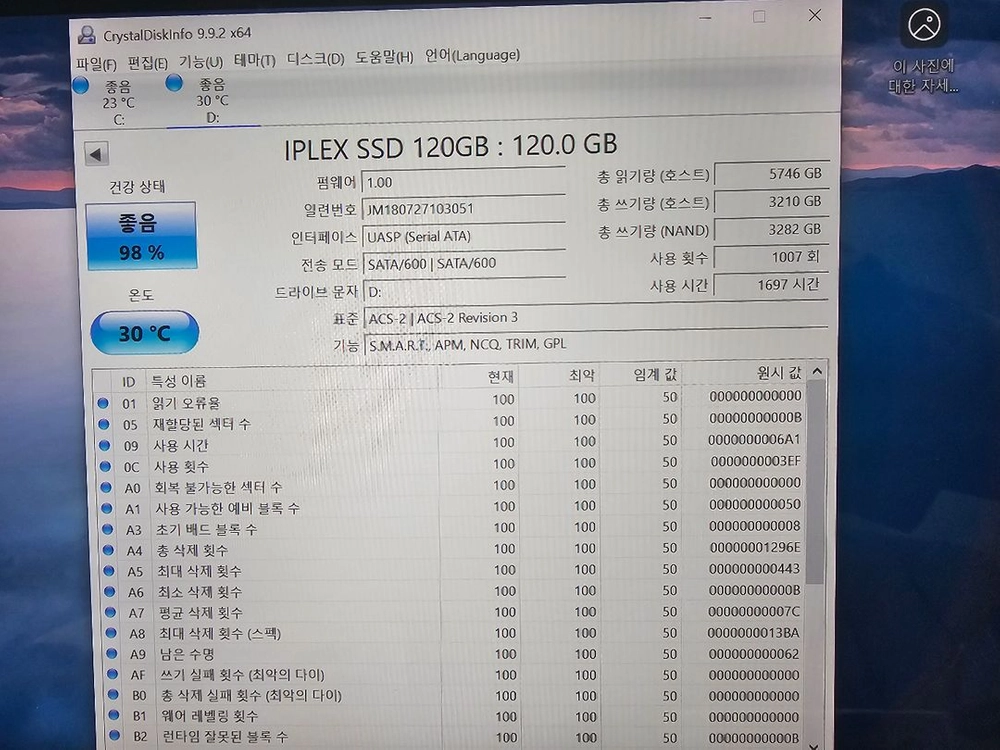Image resolution: width=1000 pixels, height=750 pixels.
Task: Click the 30 °C temperature button
Action: click(145, 333)
